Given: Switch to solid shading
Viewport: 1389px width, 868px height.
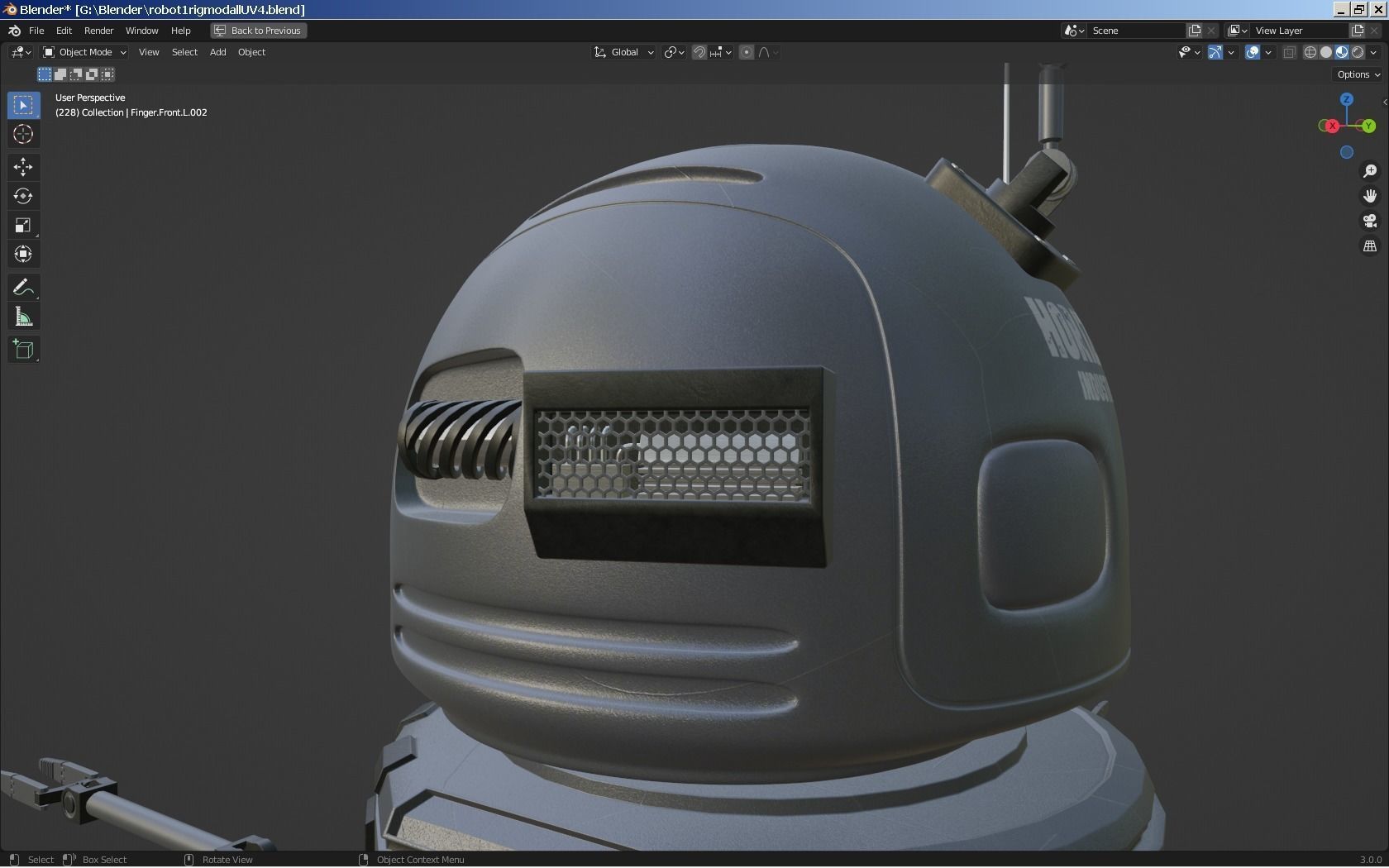Looking at the screenshot, I should (x=1326, y=52).
